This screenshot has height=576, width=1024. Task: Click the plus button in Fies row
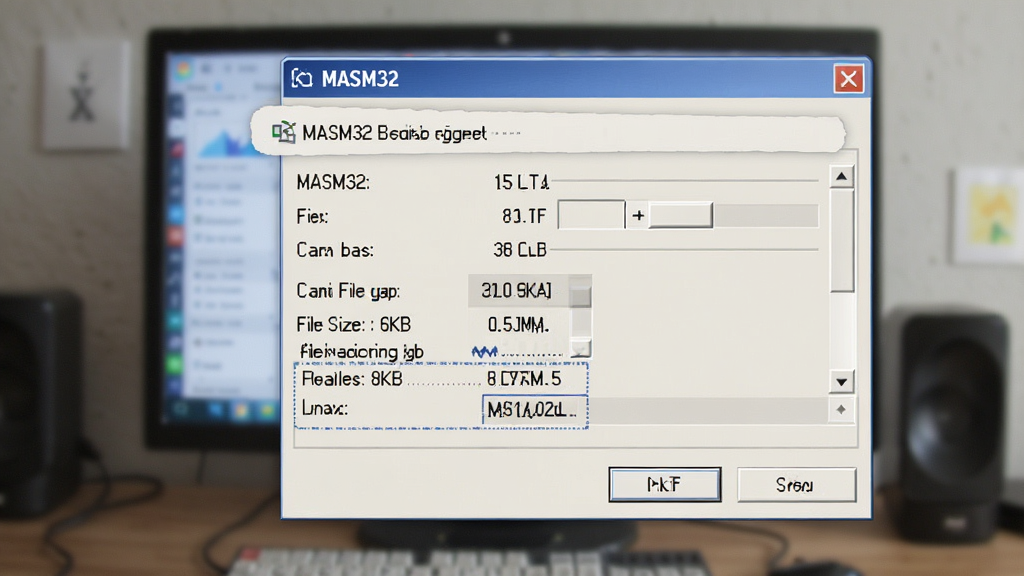click(638, 216)
